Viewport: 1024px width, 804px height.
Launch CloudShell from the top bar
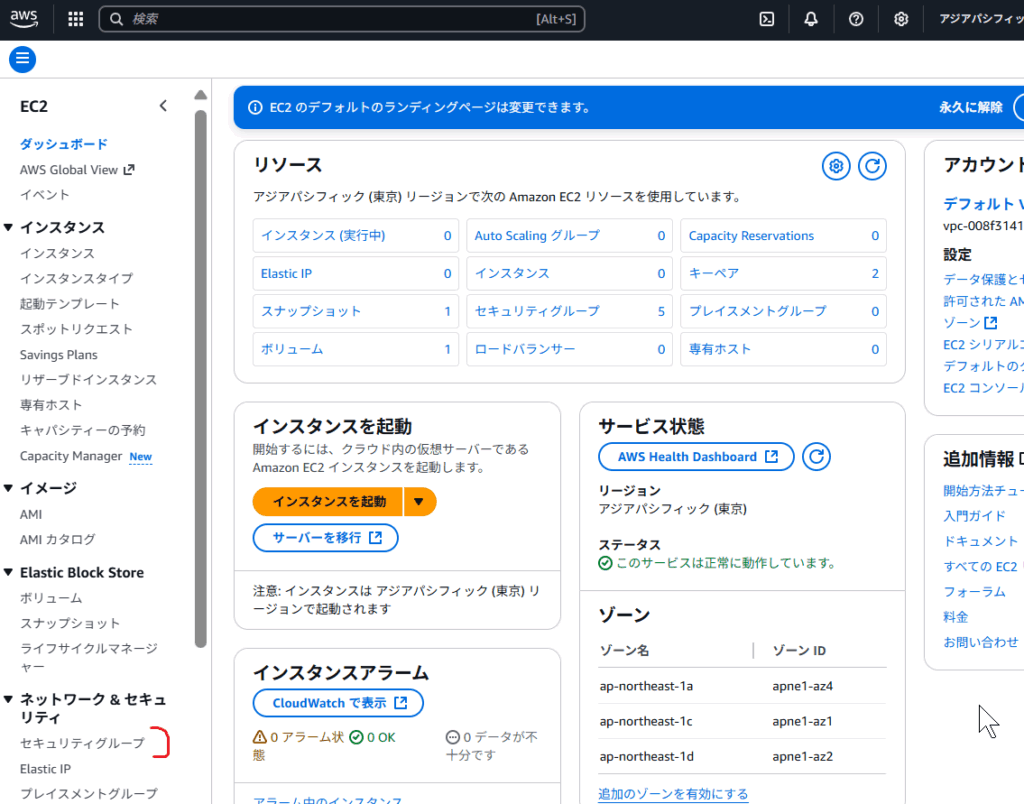[x=767, y=19]
